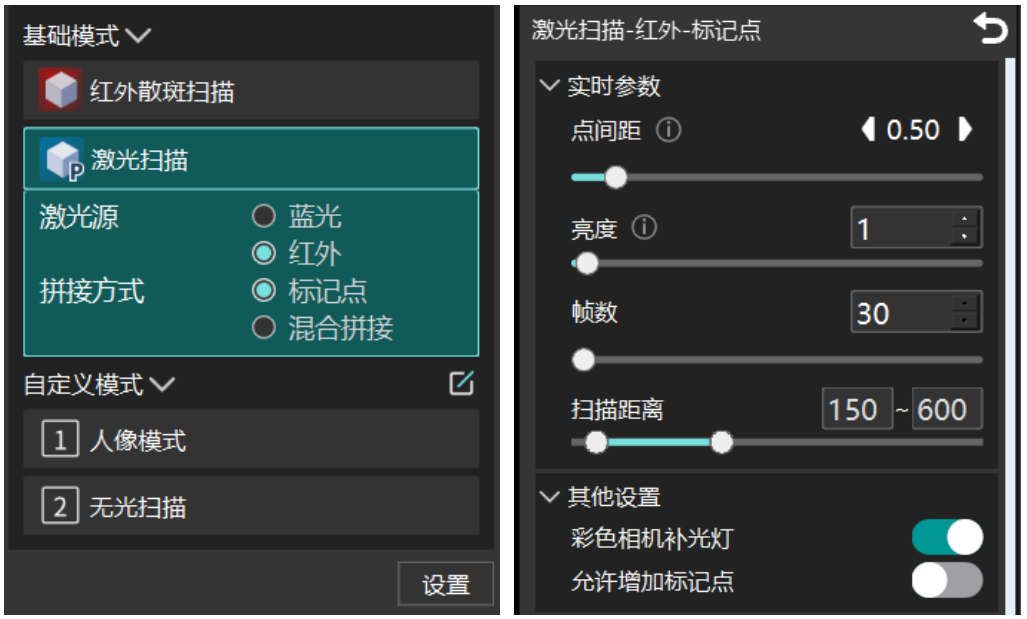Collapse the 实时参数 section

coord(549,85)
